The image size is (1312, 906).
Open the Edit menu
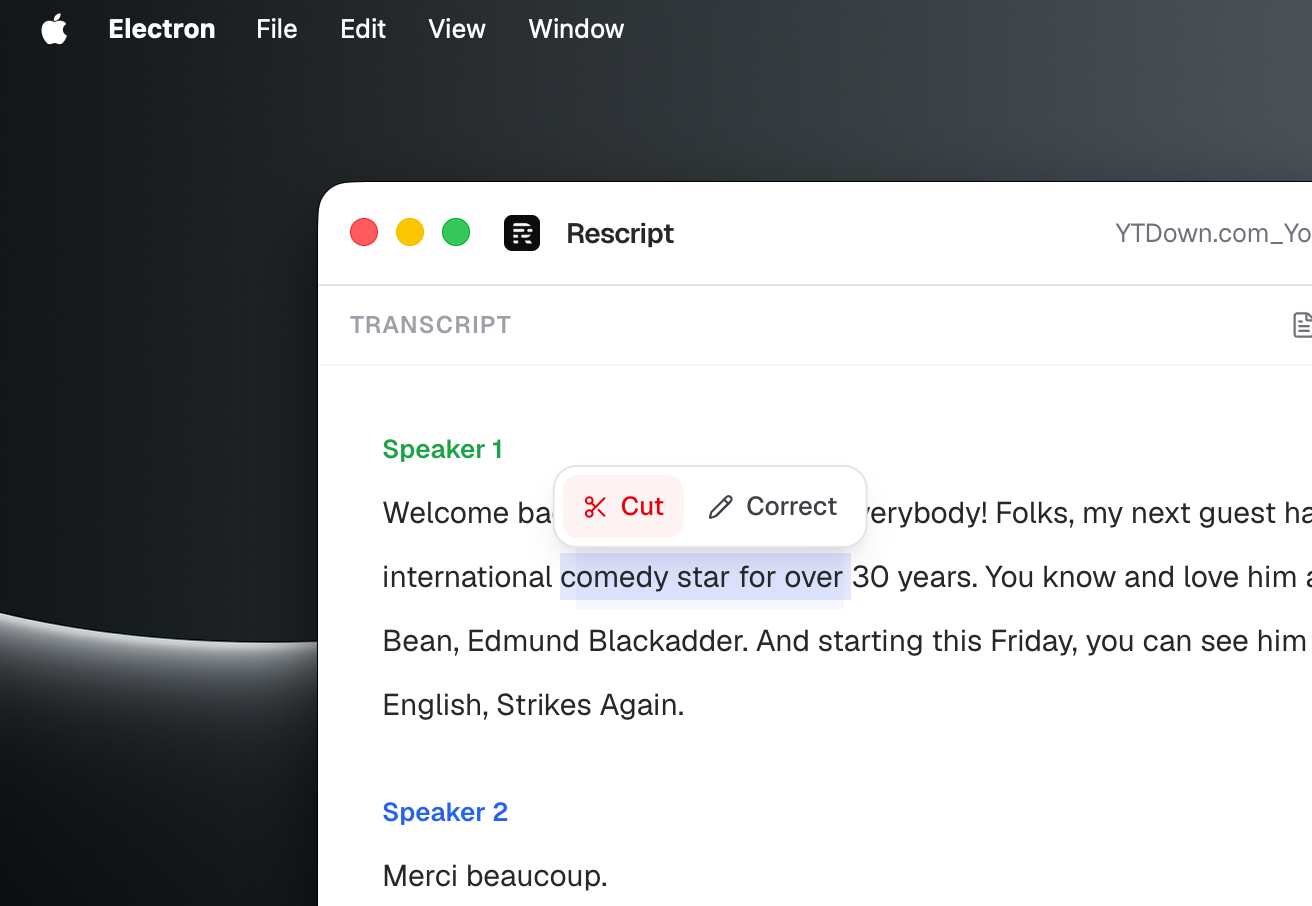362,29
